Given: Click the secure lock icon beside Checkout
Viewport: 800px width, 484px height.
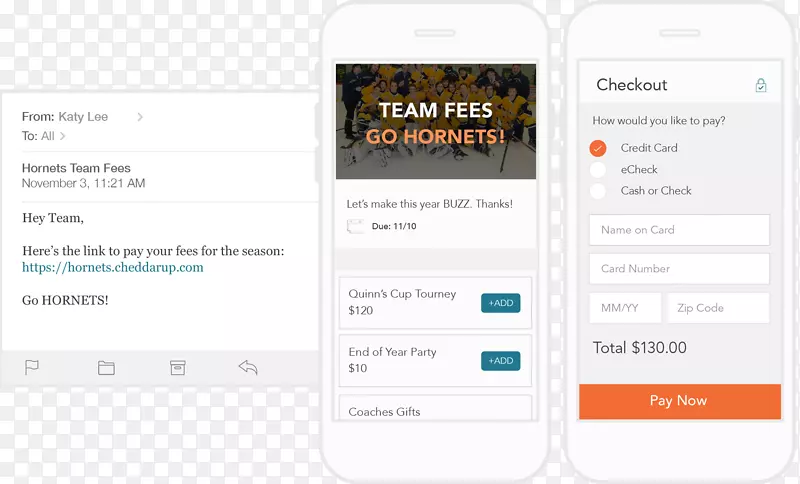Looking at the screenshot, I should tap(761, 85).
